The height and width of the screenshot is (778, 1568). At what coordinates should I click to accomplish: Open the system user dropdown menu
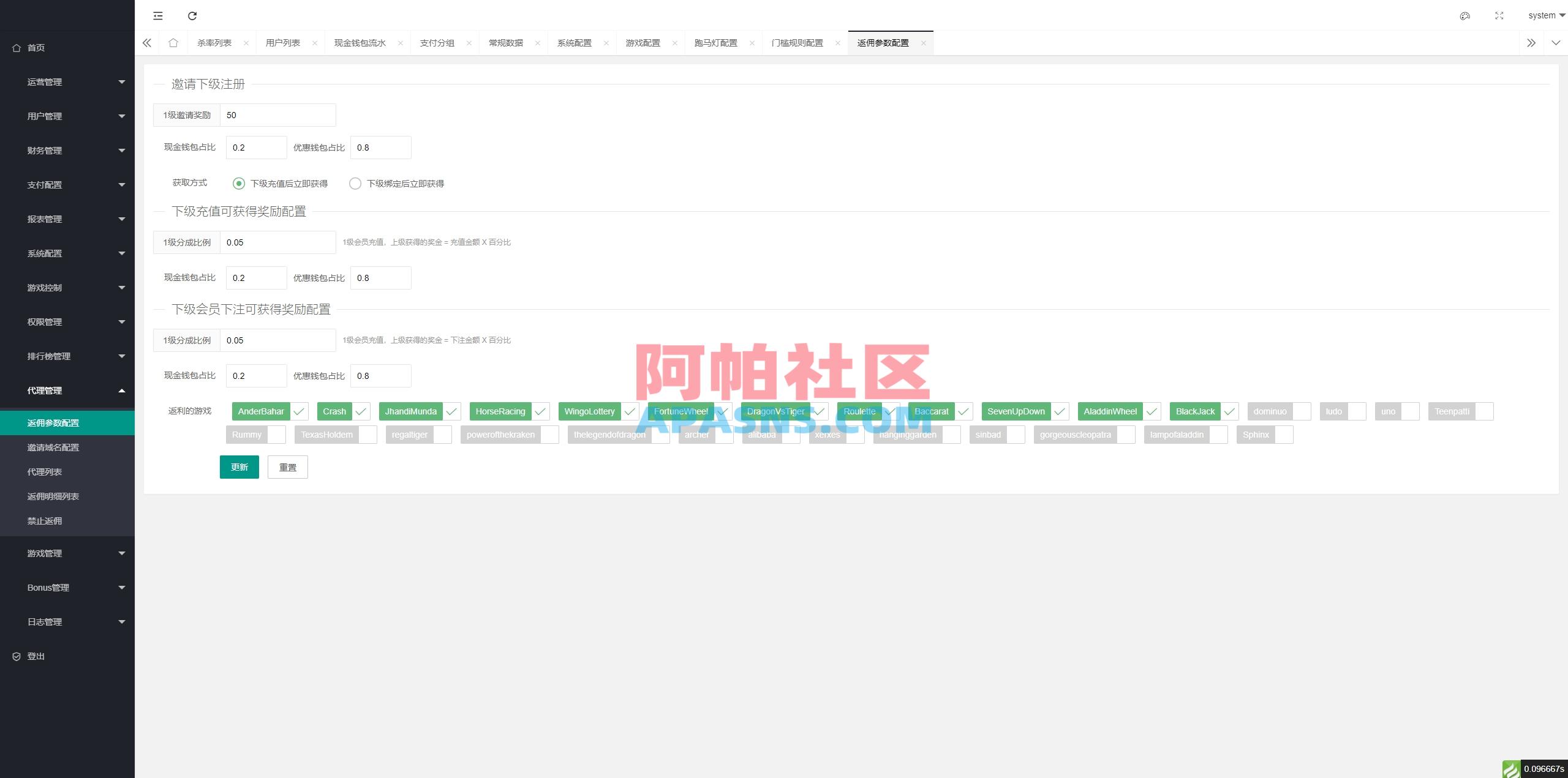click(1543, 15)
